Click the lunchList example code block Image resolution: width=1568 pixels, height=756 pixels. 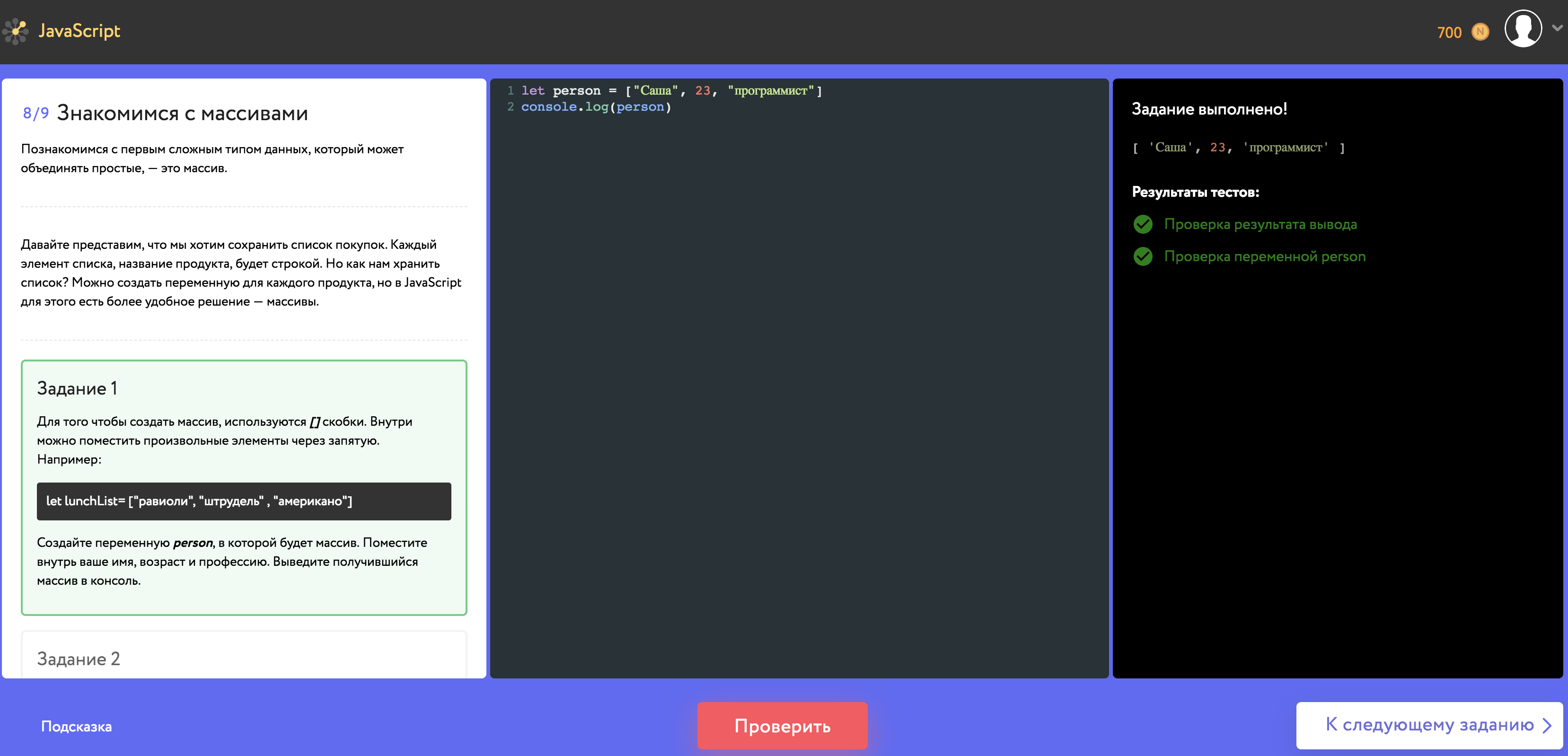point(244,501)
